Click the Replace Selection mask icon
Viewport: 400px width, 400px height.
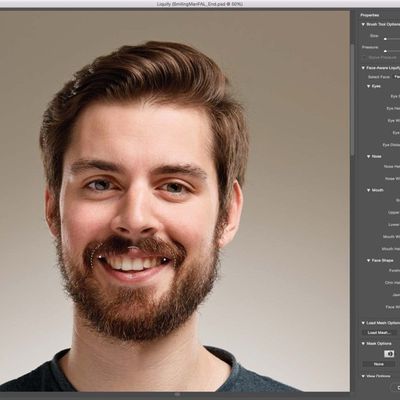point(389,354)
